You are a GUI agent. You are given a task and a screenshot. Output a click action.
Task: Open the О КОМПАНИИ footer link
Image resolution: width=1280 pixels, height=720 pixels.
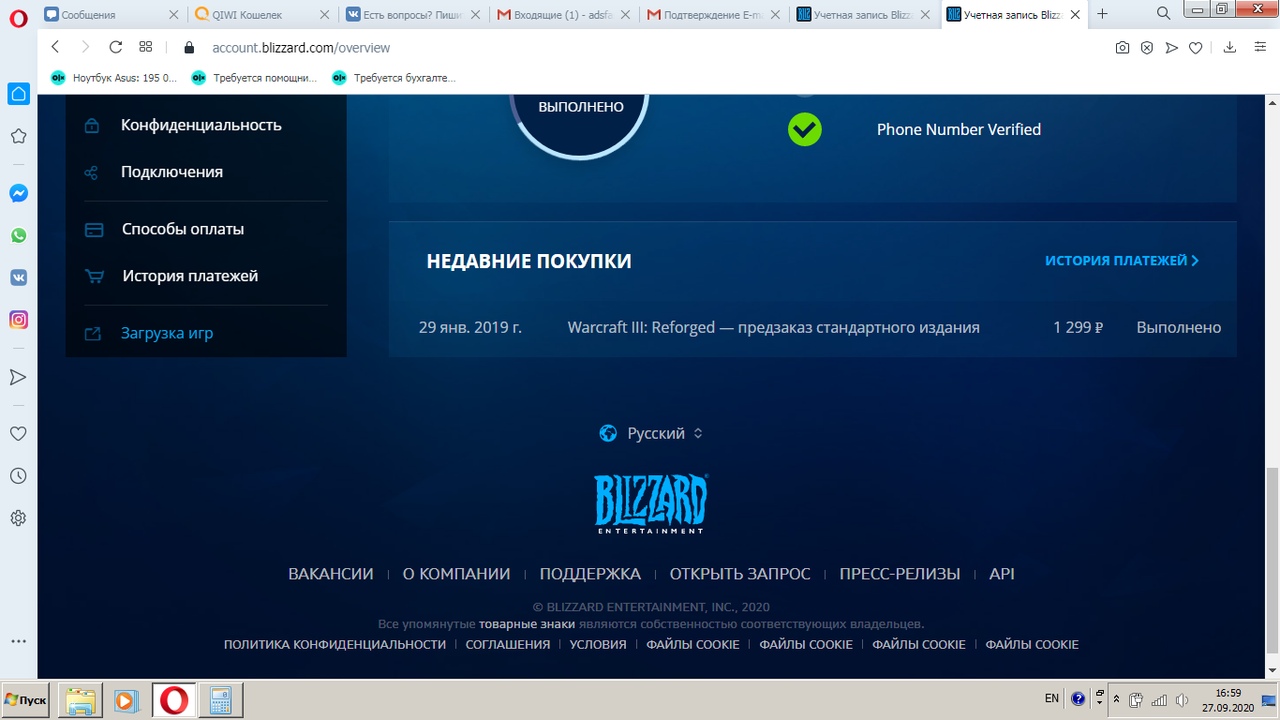tap(456, 574)
